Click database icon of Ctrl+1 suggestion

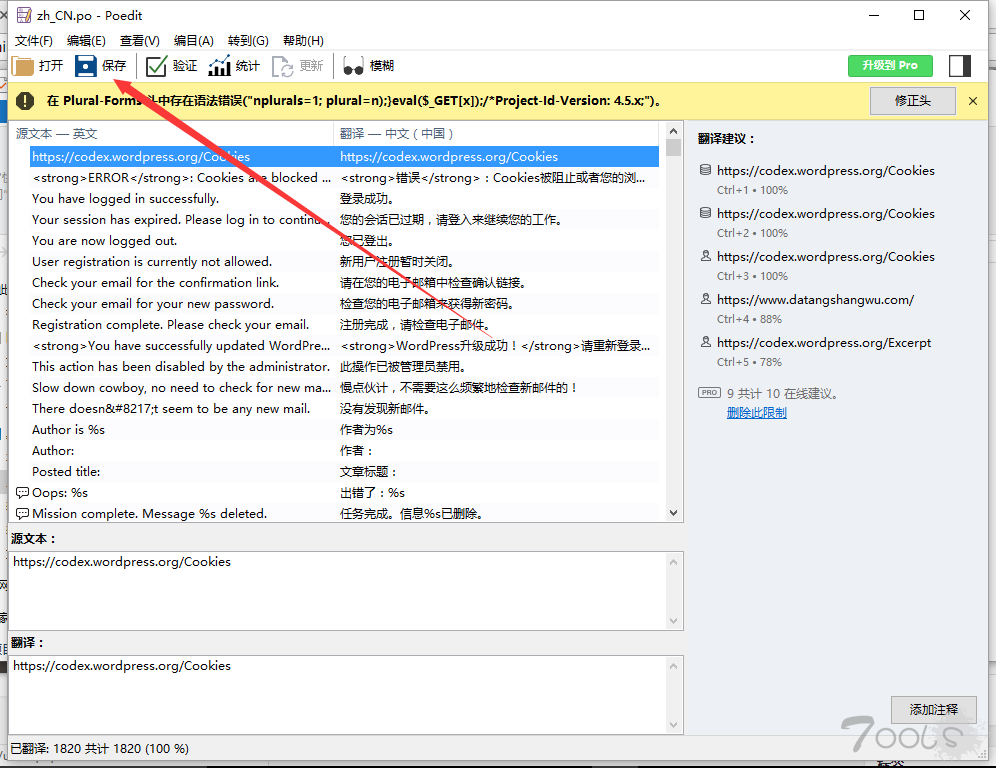click(x=705, y=170)
